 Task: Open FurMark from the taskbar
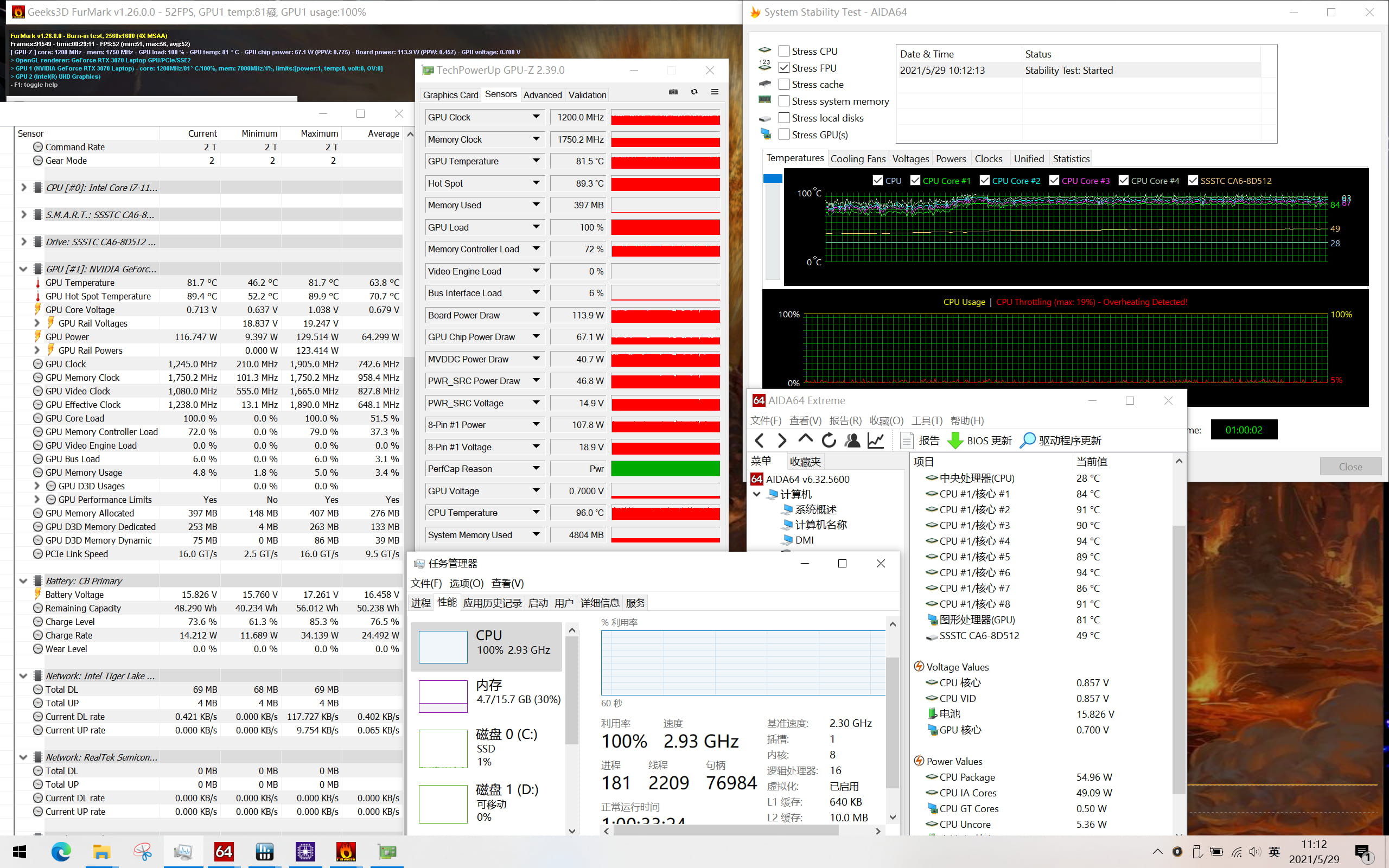point(346,852)
